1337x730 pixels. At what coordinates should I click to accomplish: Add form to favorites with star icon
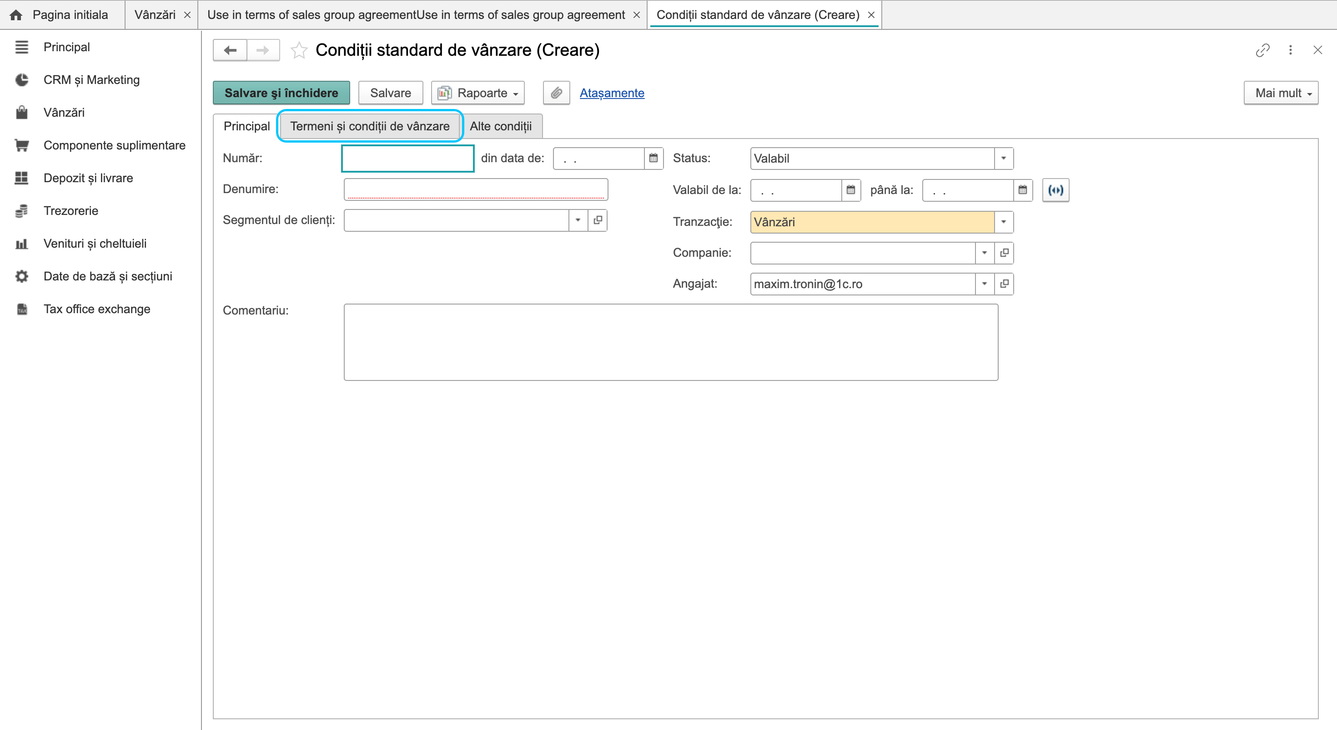pyautogui.click(x=299, y=50)
